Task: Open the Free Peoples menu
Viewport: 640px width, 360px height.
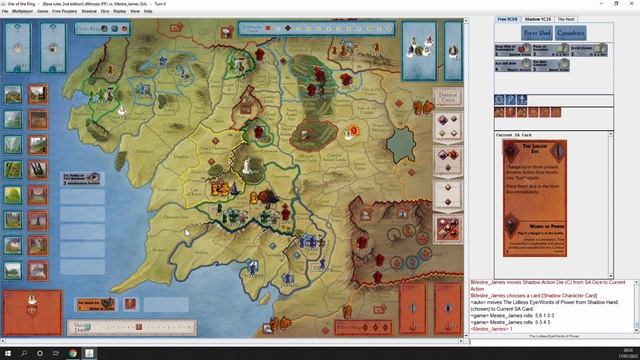Action: 64,11
